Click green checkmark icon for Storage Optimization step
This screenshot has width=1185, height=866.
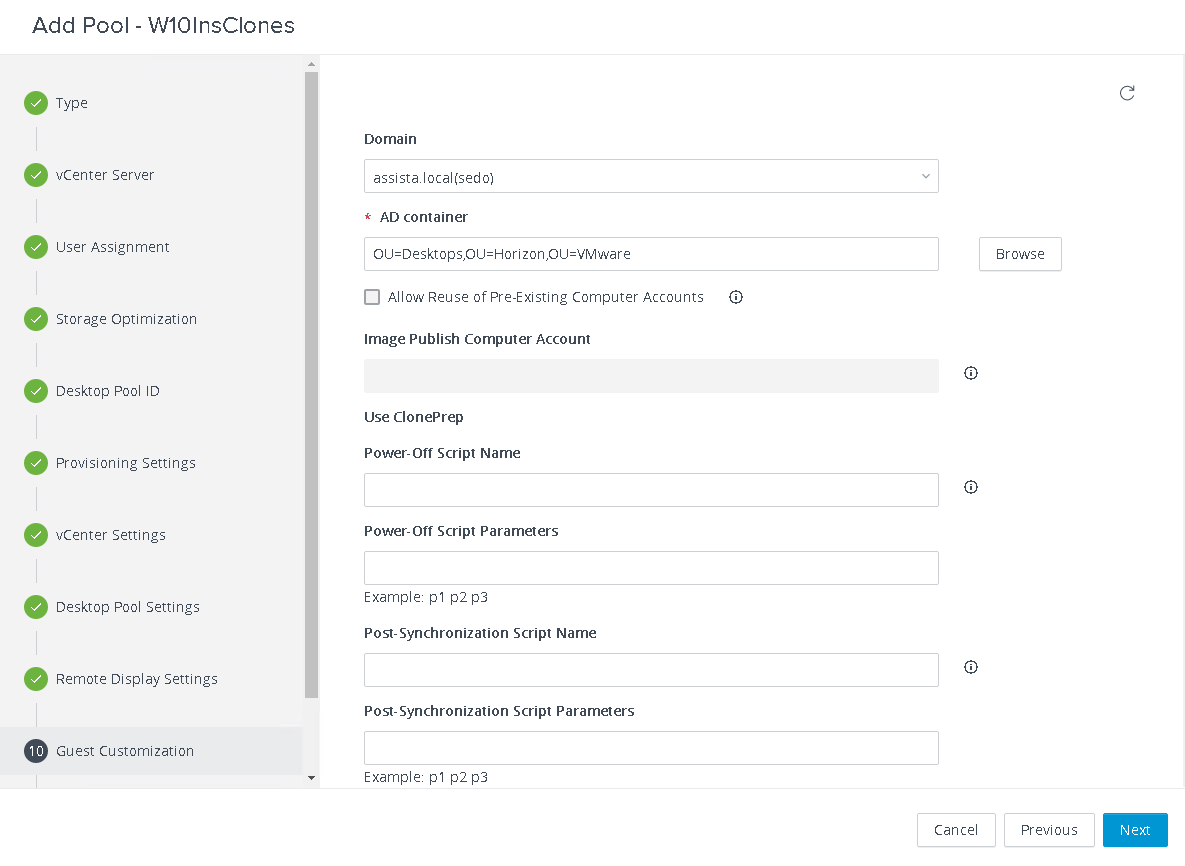(x=36, y=319)
